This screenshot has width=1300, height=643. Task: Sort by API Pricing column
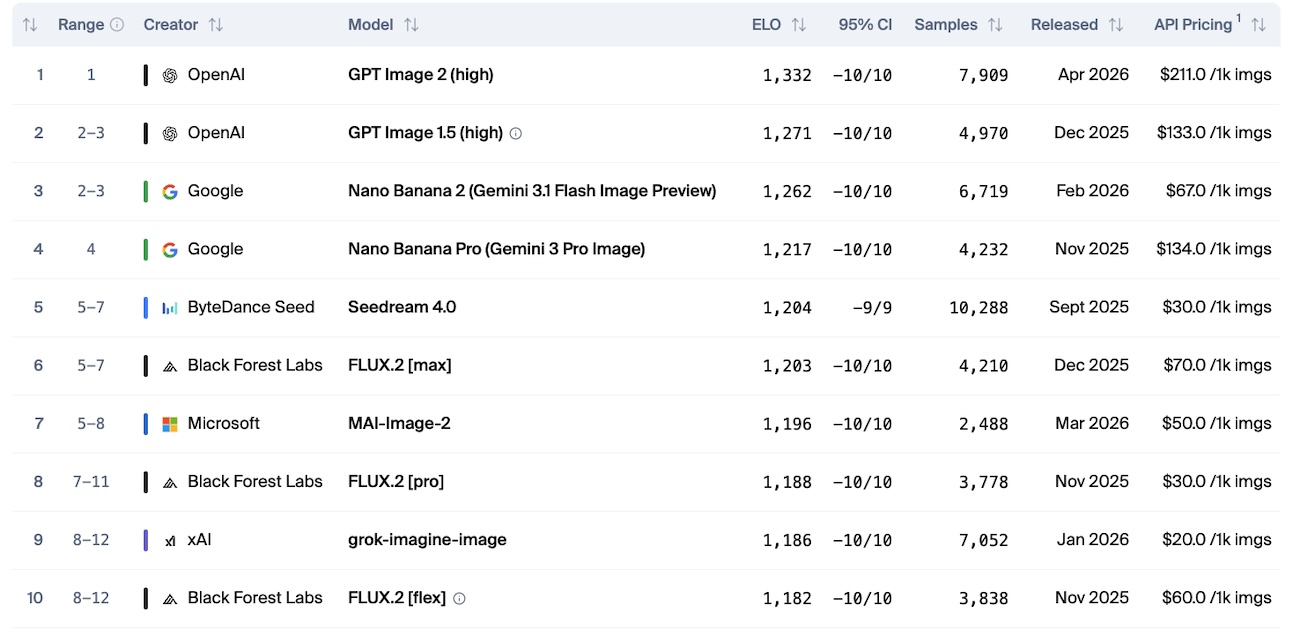coord(1258,25)
